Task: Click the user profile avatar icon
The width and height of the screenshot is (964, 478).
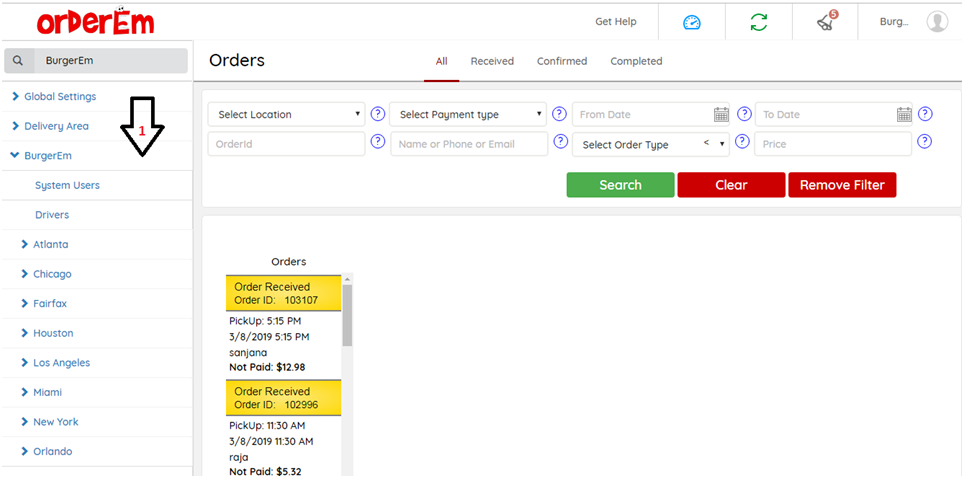Action: 937,22
